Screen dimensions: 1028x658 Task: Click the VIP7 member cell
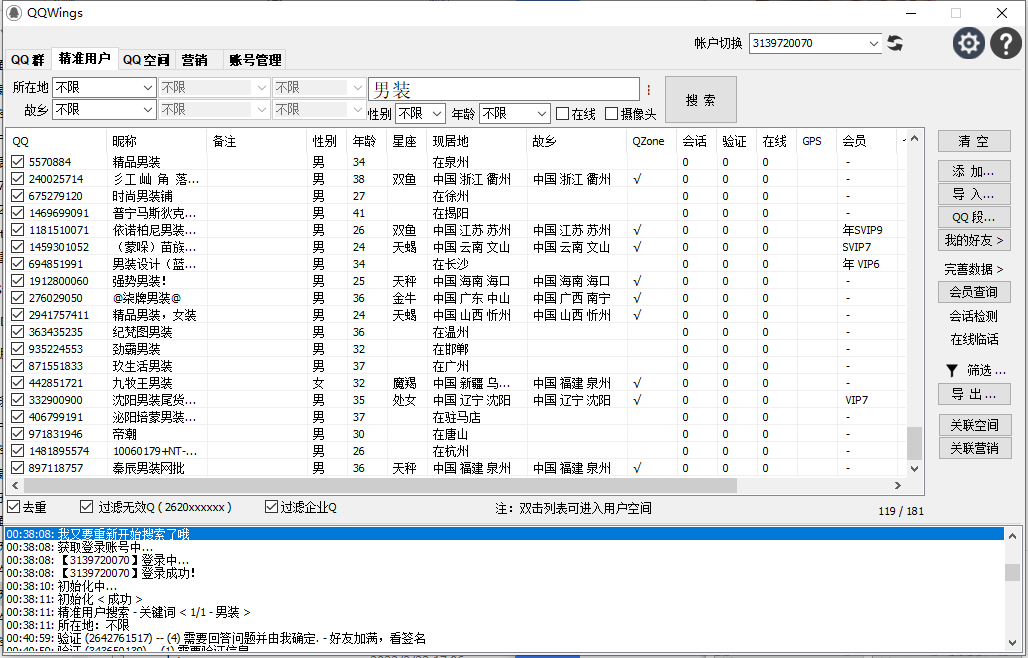(856, 400)
